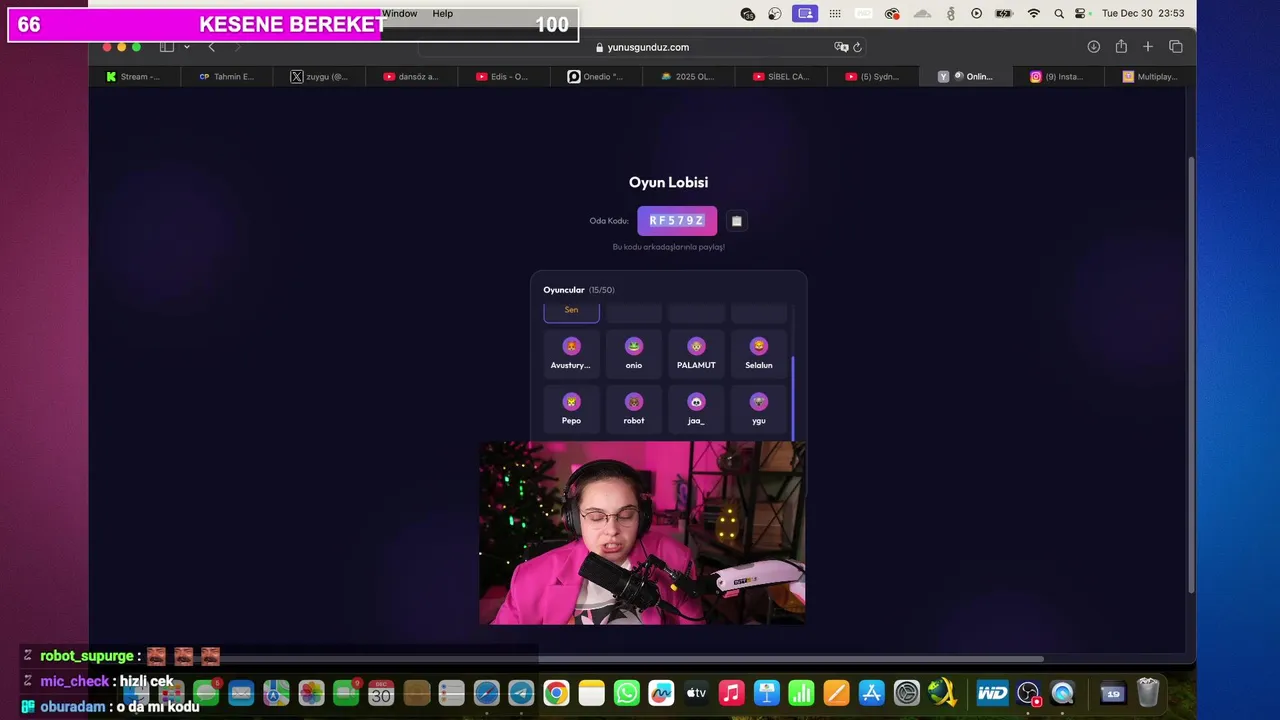Open OBS from the Dock

(x=1029, y=693)
